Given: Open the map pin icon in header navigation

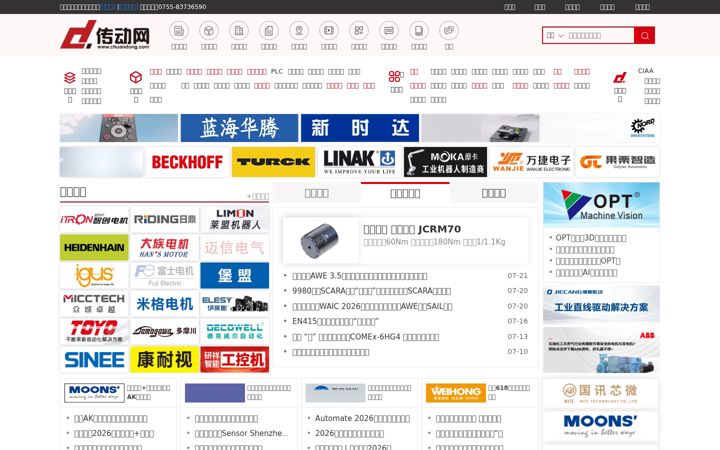Looking at the screenshot, I should point(299,31).
